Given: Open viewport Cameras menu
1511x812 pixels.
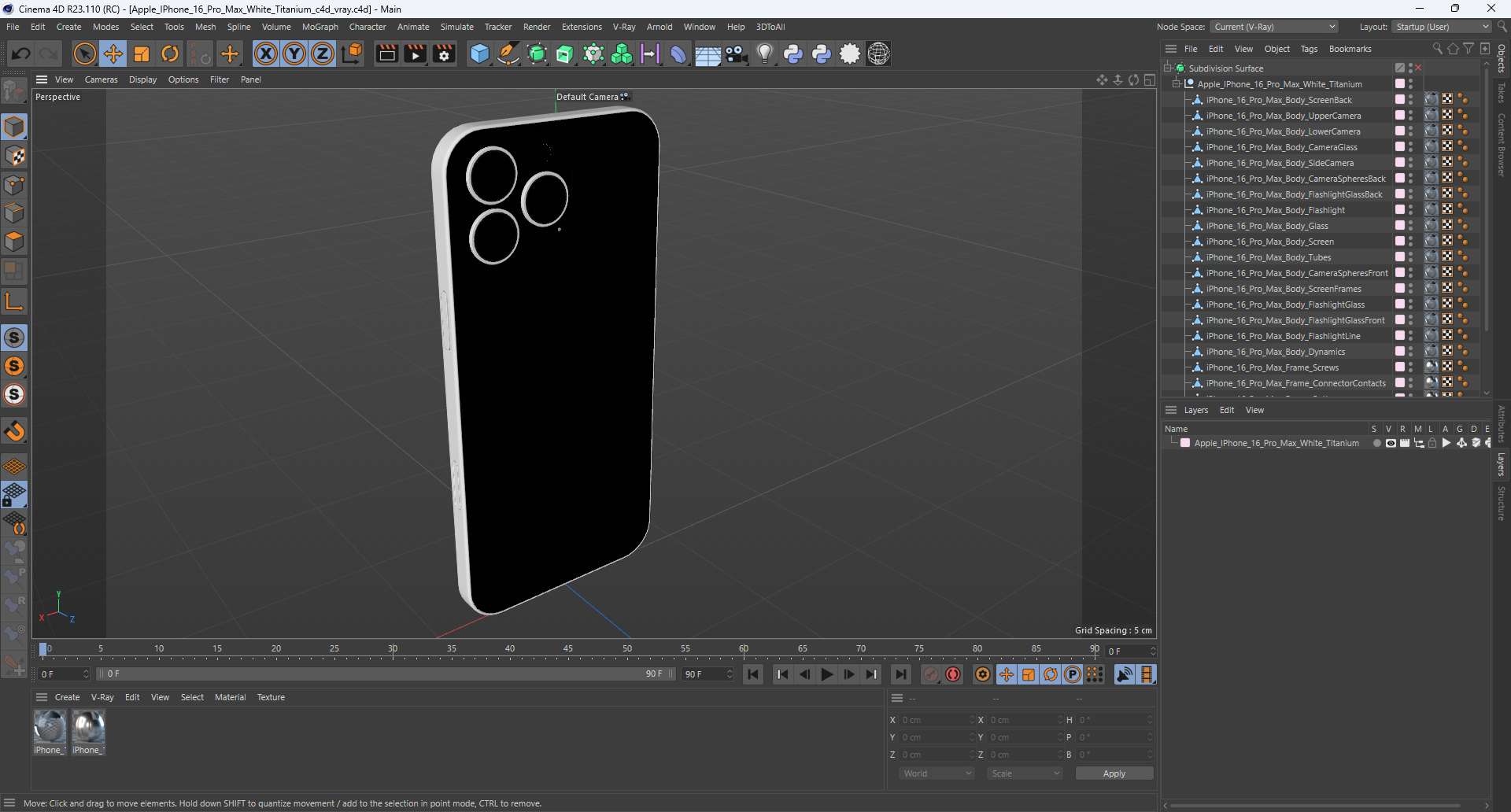Looking at the screenshot, I should [x=101, y=79].
